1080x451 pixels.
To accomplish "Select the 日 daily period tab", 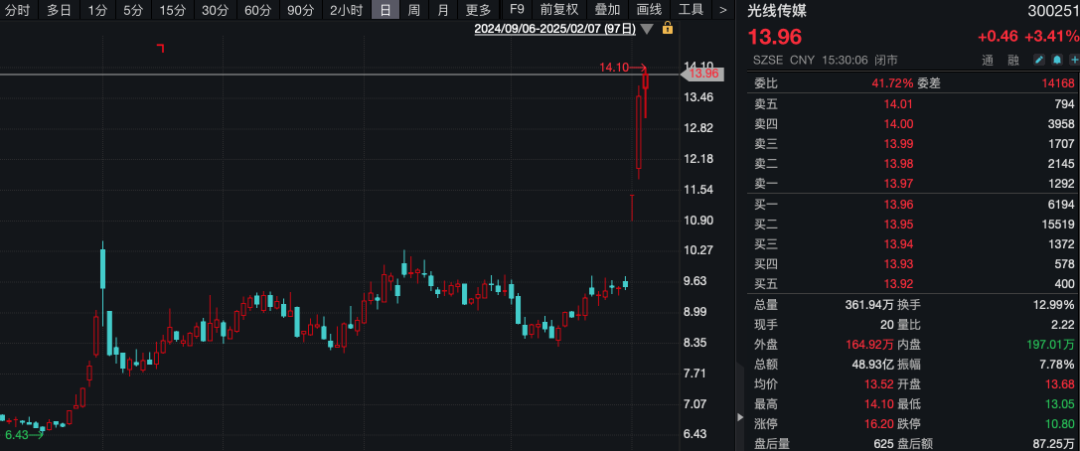I will 385,10.
